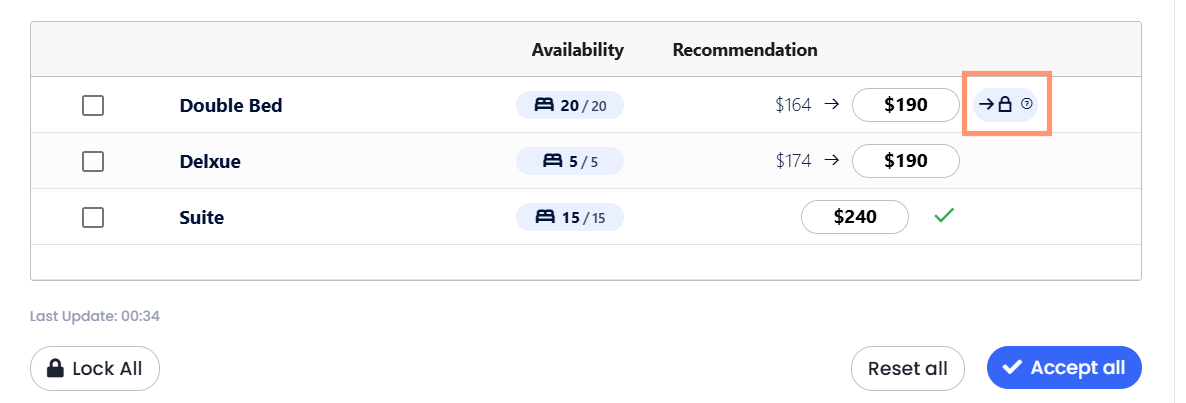Click the Delxue $190 recommended price field
The image size is (1186, 403).
(x=906, y=161)
